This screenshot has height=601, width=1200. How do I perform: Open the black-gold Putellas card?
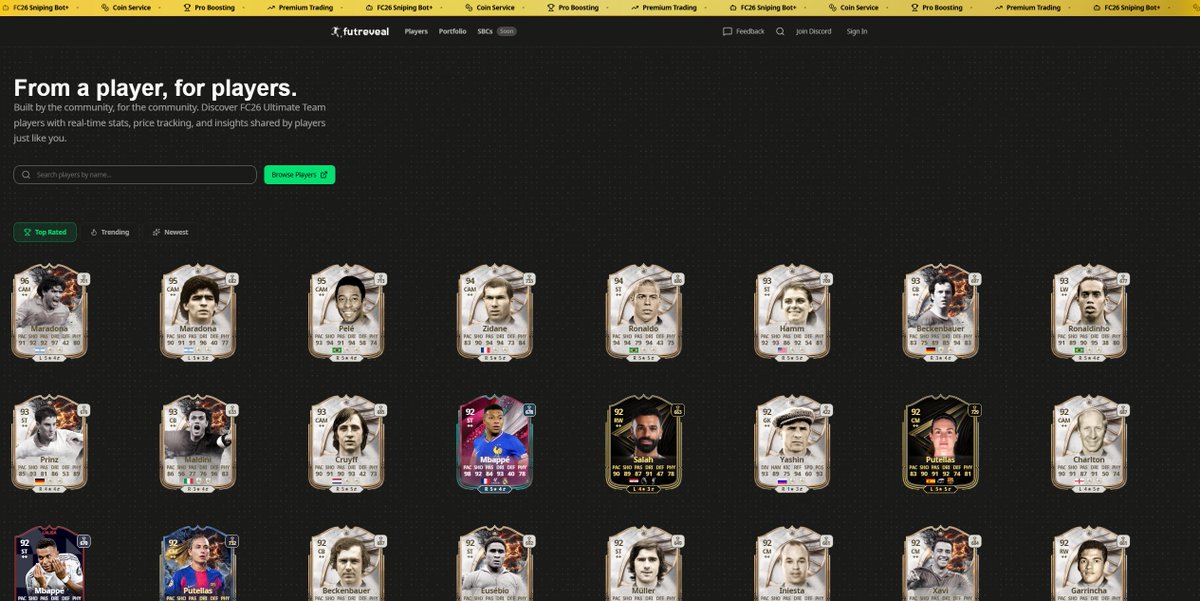click(x=941, y=444)
